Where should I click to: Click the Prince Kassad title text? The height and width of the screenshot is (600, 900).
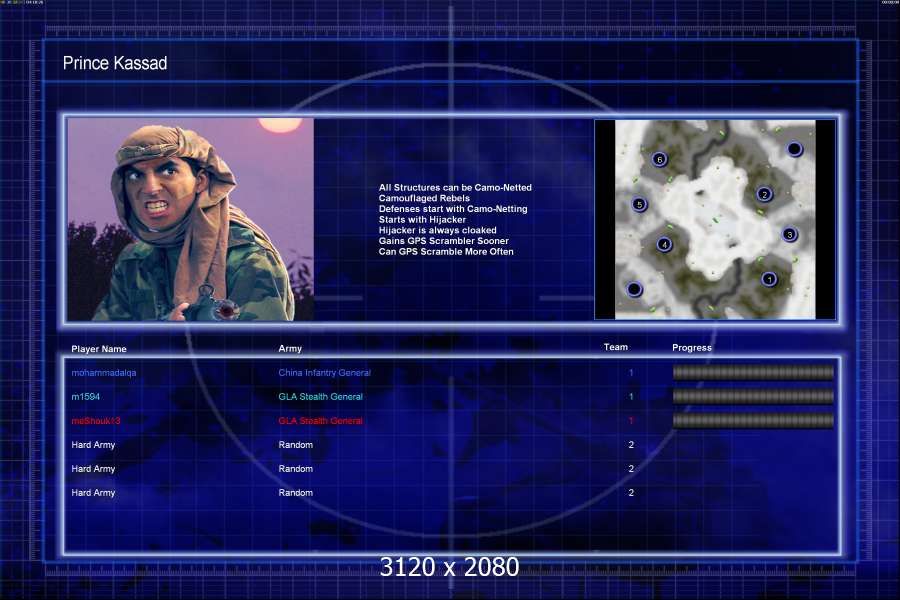tap(115, 63)
